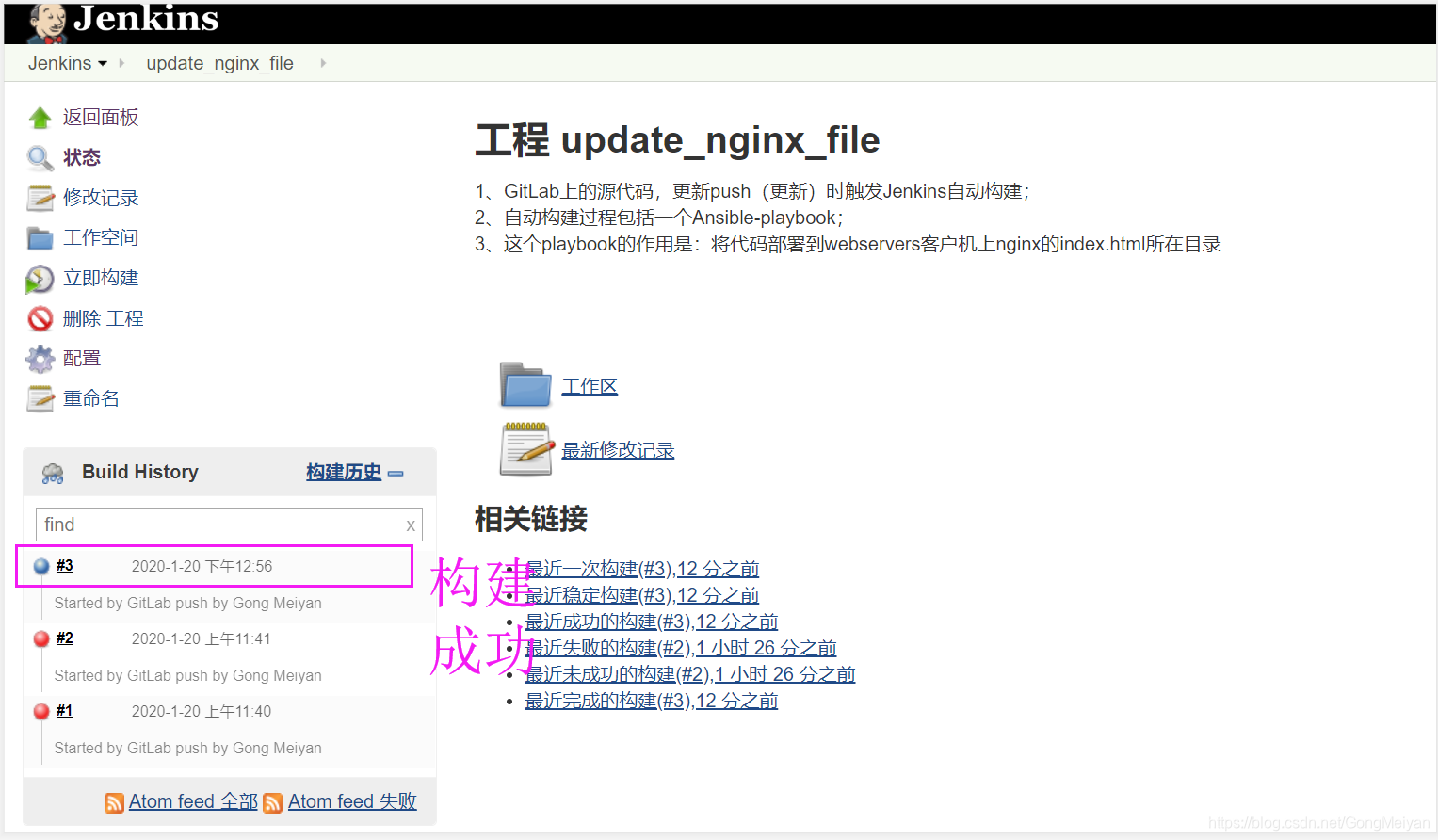Focus the find build search field
The height and width of the screenshot is (840, 1438).
229,525
